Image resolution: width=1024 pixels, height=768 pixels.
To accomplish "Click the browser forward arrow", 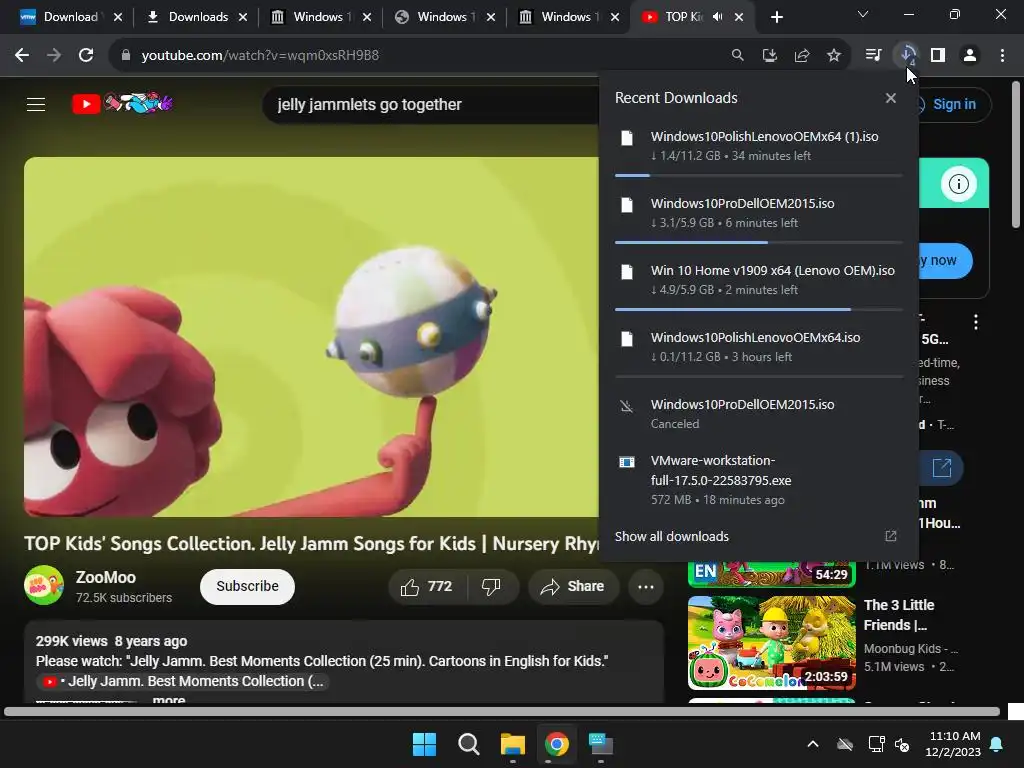I will point(54,56).
